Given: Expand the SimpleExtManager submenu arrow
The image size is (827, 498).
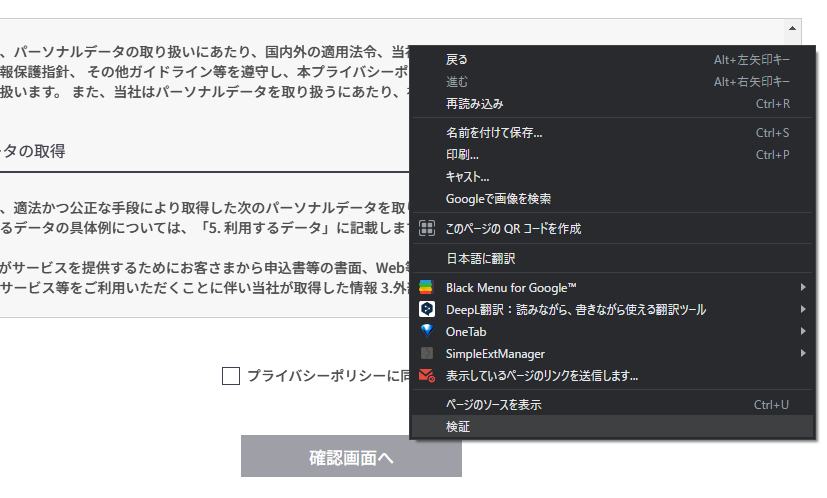Looking at the screenshot, I should click(803, 353).
